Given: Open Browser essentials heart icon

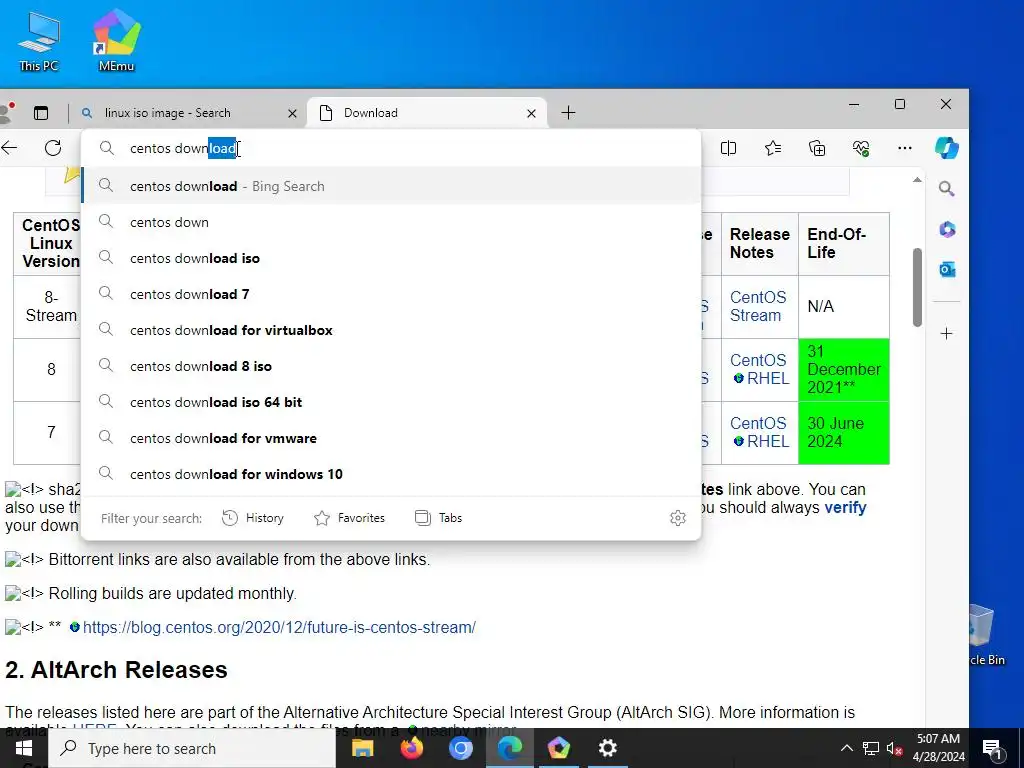Looking at the screenshot, I should coord(861,148).
